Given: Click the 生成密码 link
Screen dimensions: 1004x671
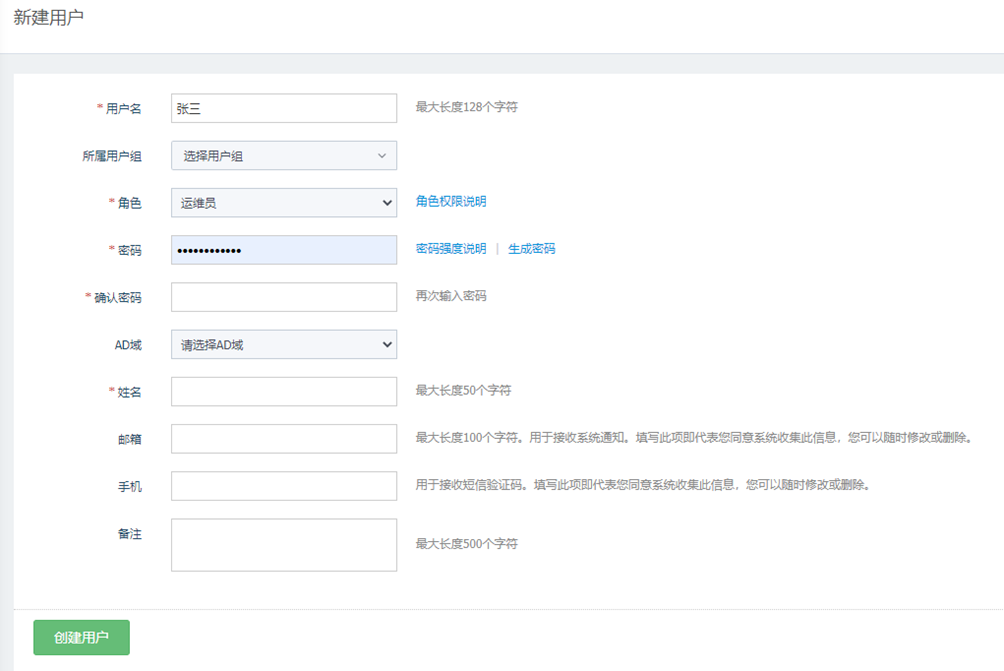Looking at the screenshot, I should pos(531,249).
